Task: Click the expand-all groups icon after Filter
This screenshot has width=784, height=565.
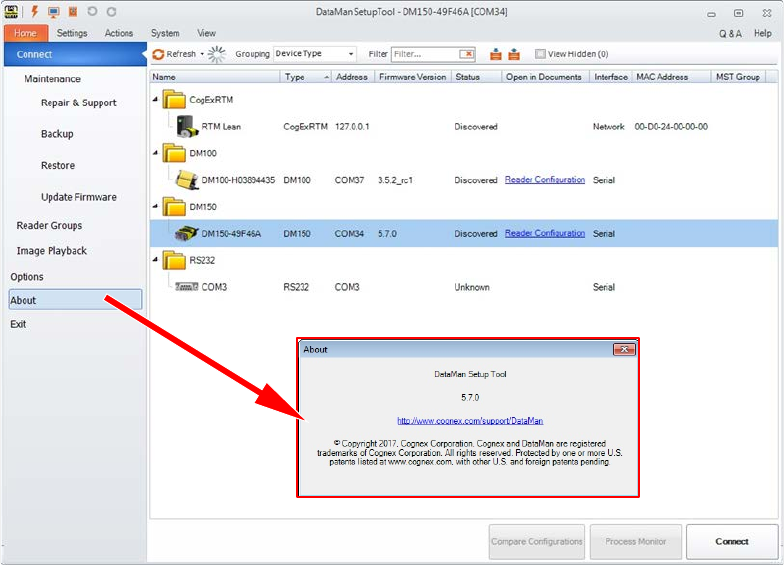Action: pyautogui.click(x=496, y=54)
